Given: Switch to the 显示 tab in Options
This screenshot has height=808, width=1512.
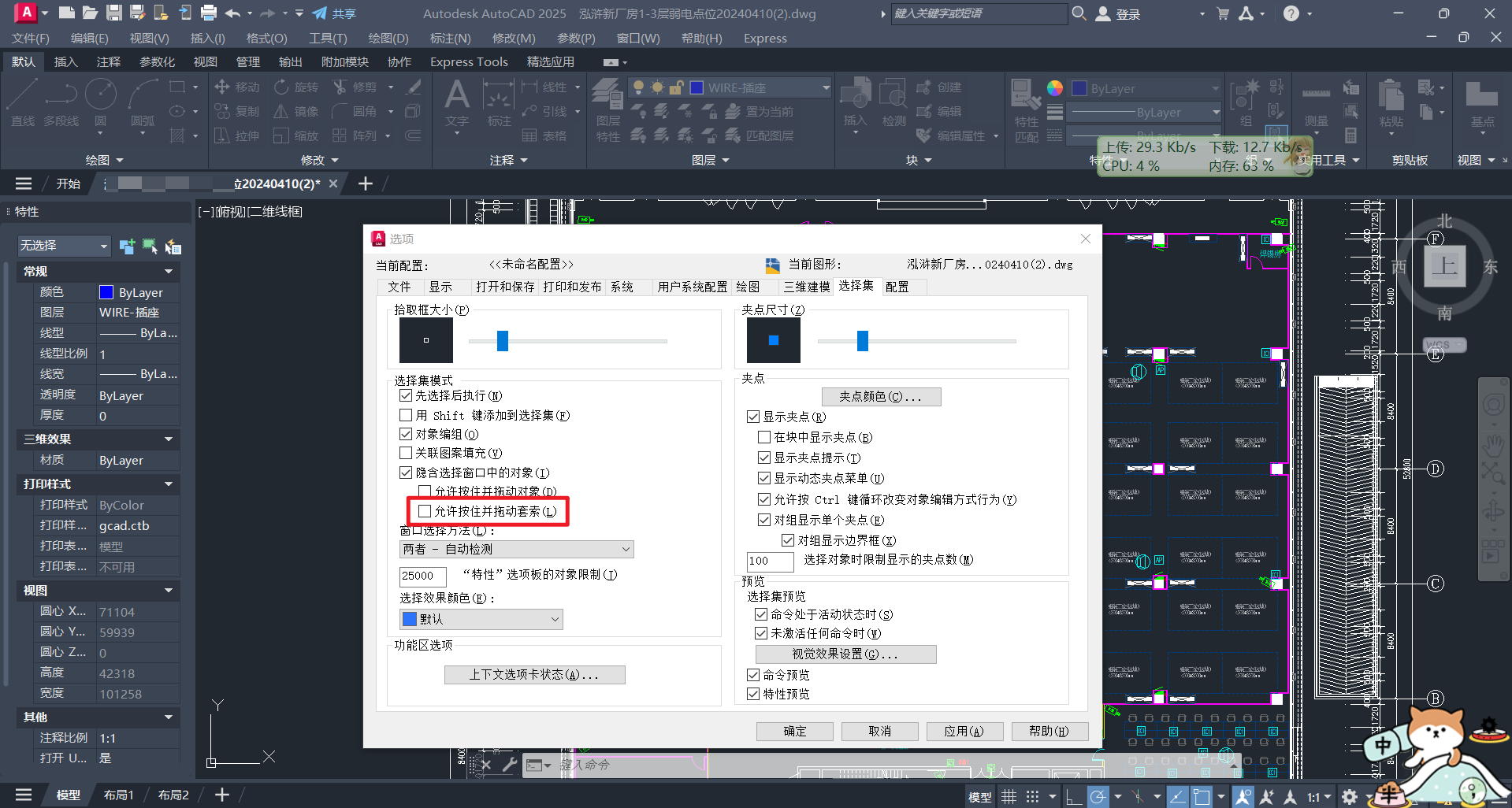Looking at the screenshot, I should tap(440, 287).
